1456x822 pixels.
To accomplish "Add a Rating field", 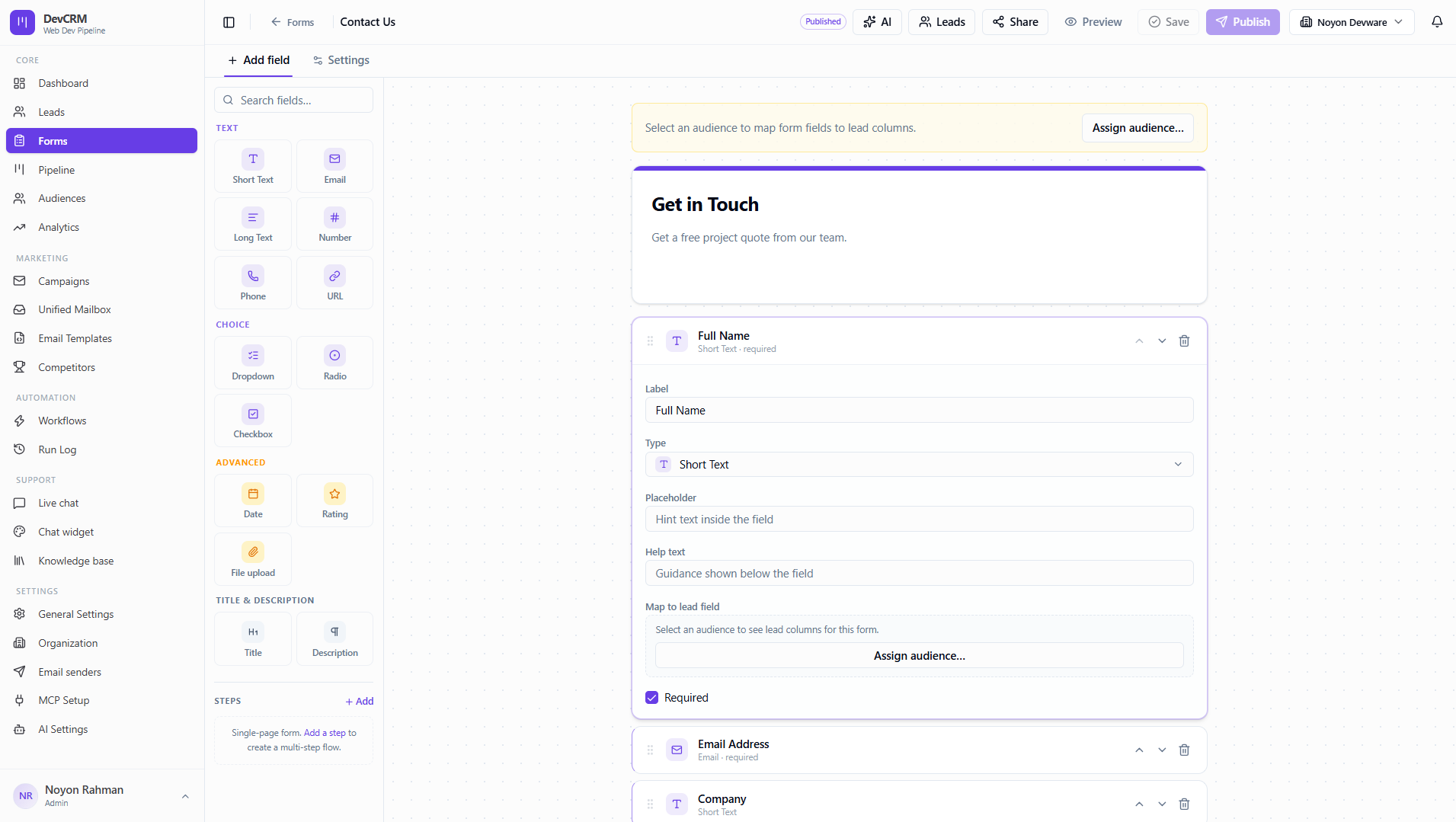I will (x=334, y=501).
